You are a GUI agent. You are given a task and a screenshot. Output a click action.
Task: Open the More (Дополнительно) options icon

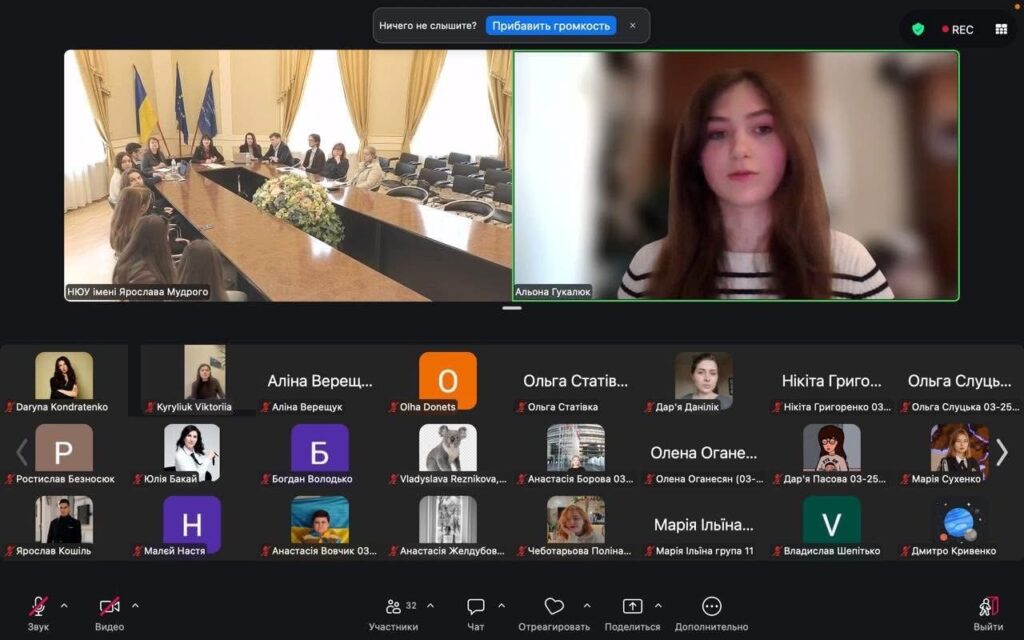[711, 606]
